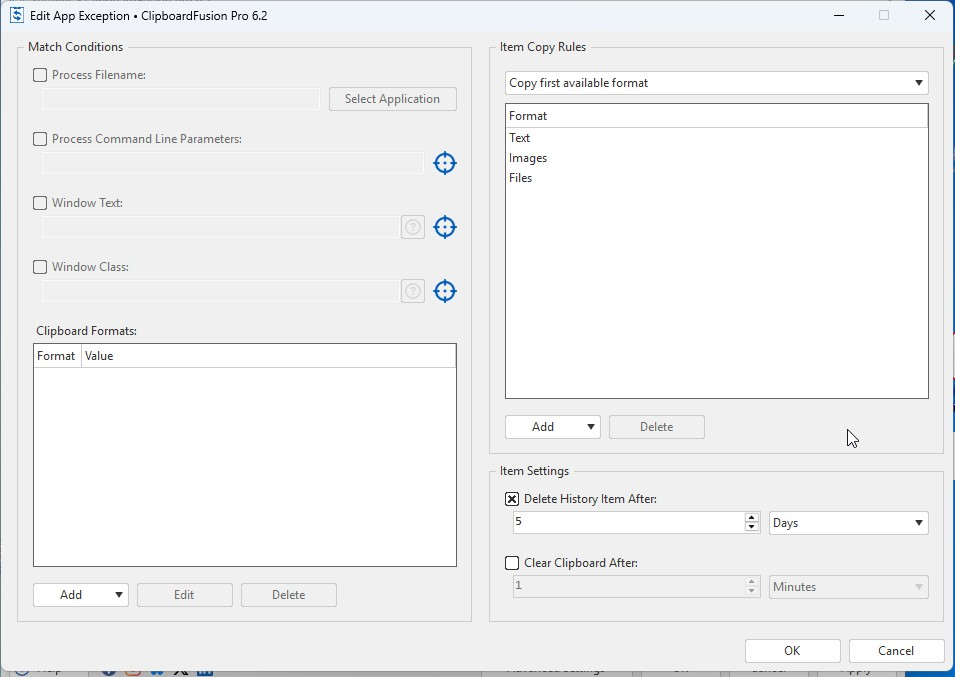The height and width of the screenshot is (677, 955).
Task: Click crosshair target icon for Command Line Parameters
Action: (x=444, y=163)
